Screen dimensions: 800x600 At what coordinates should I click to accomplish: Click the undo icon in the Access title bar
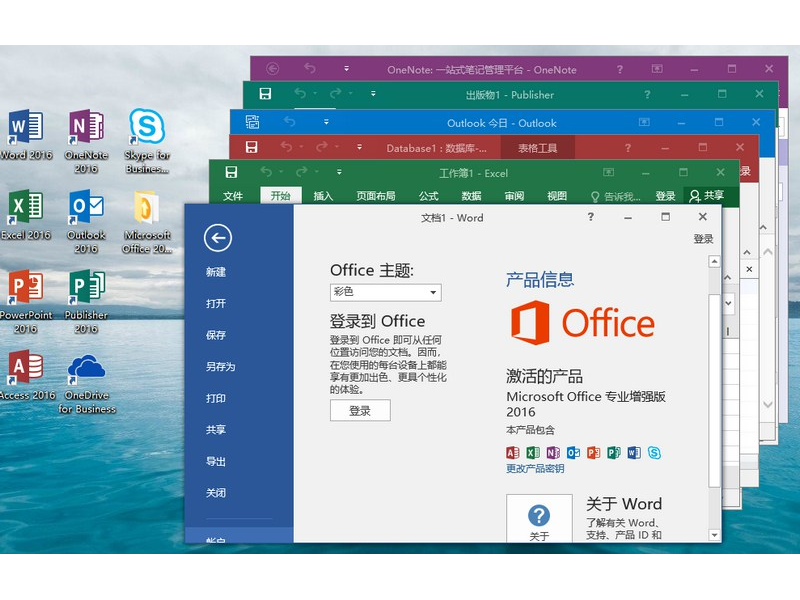click(x=286, y=147)
